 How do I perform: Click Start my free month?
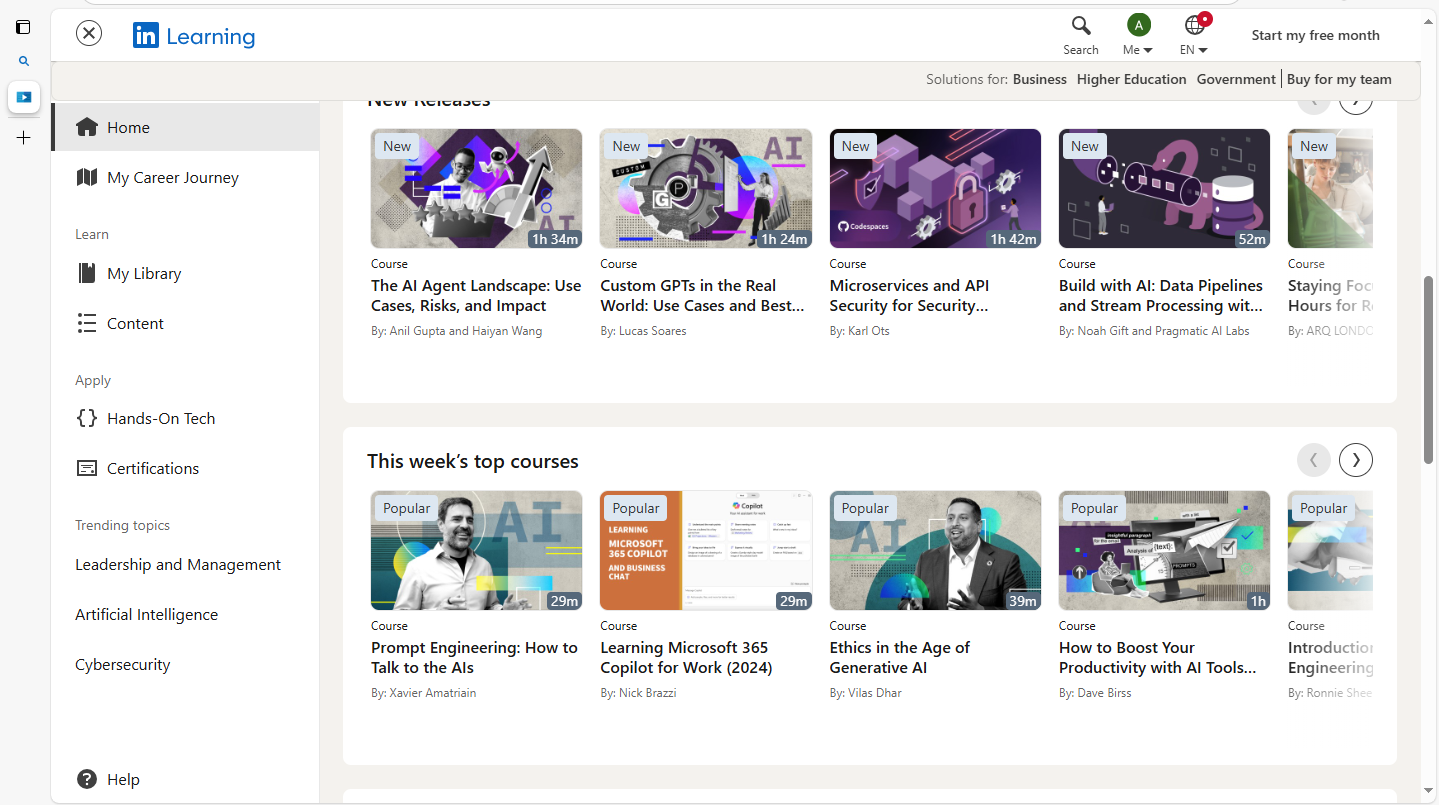tap(1315, 34)
